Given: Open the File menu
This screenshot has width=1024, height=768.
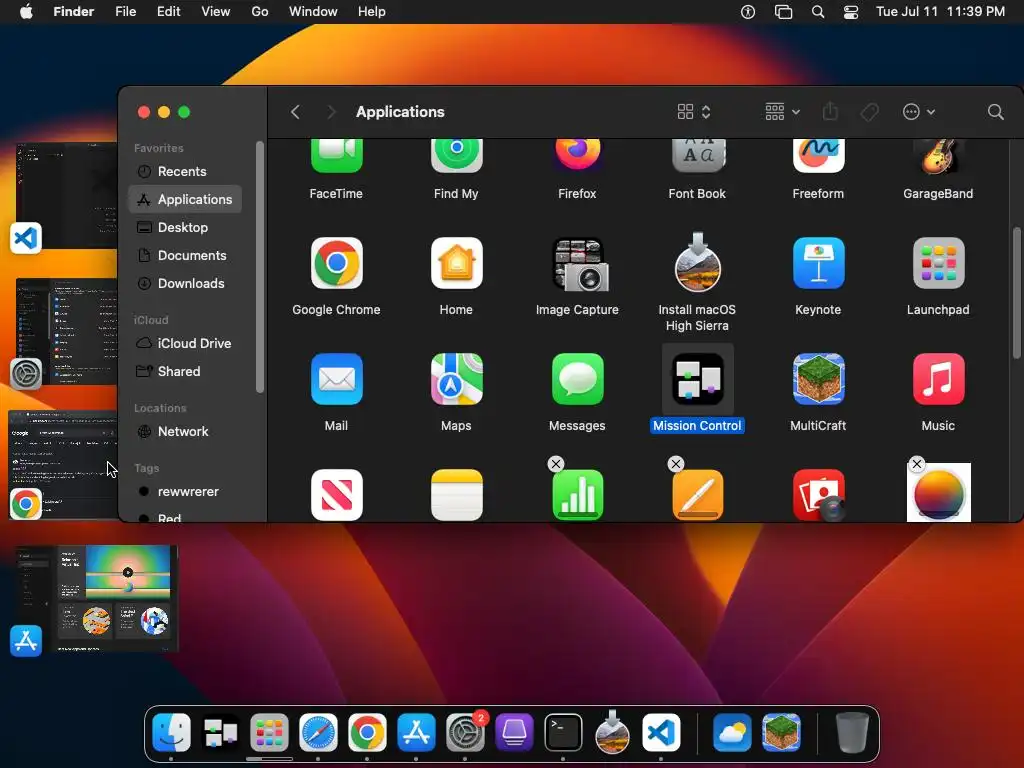Looking at the screenshot, I should point(125,12).
